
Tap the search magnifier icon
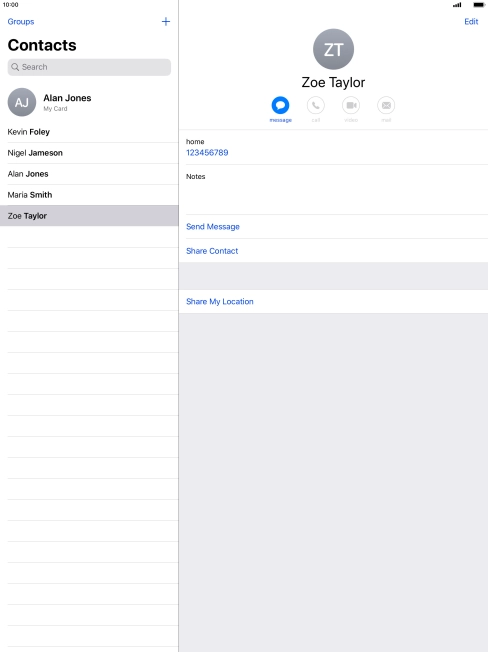click(x=15, y=67)
